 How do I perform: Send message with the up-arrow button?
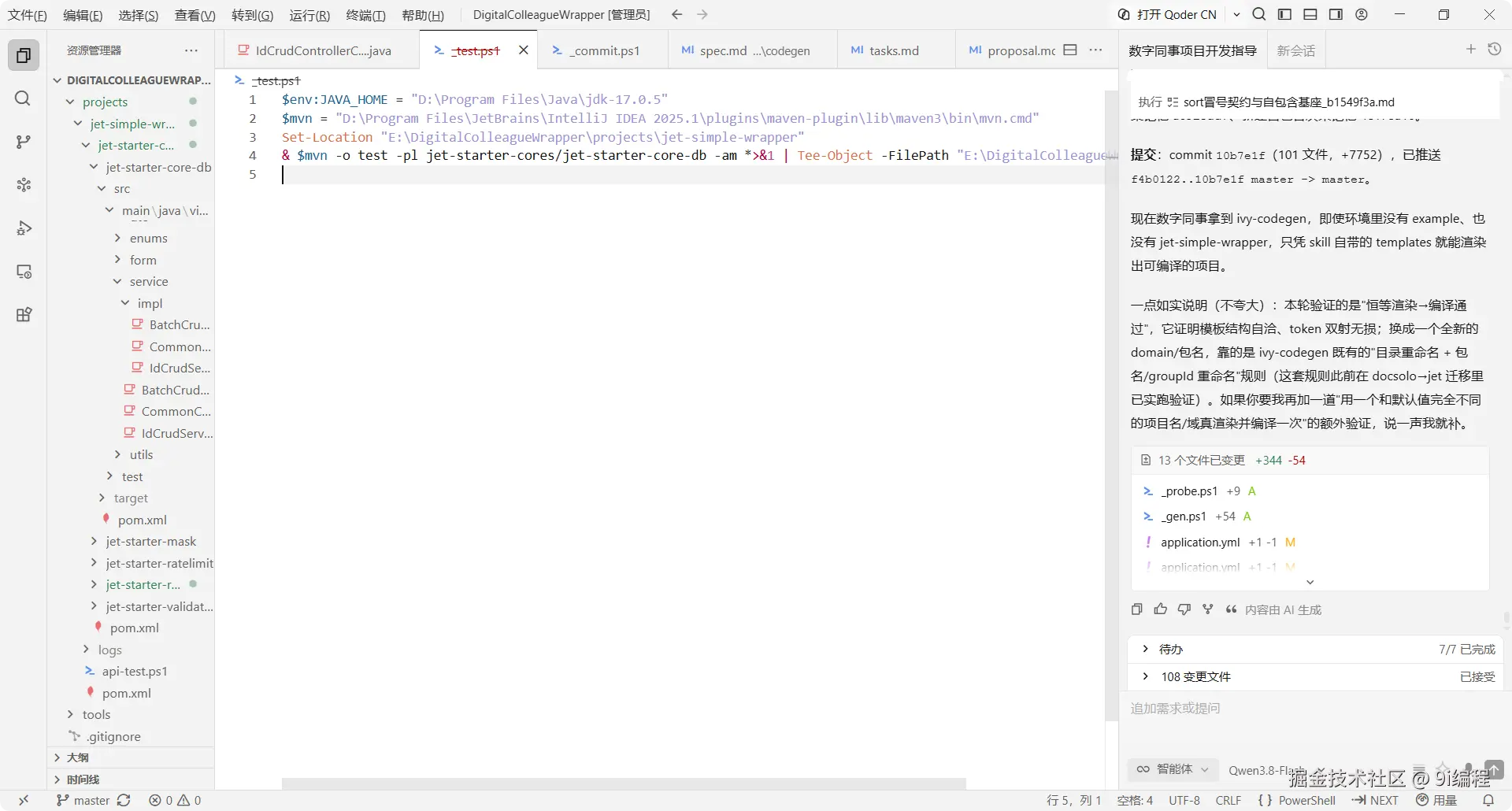tap(1494, 769)
